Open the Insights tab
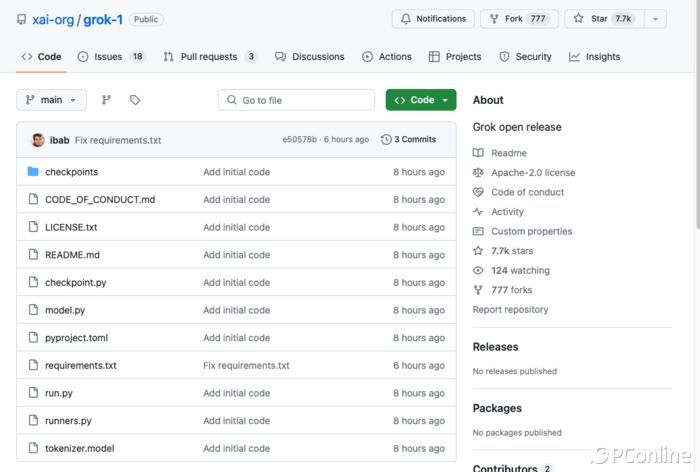The height and width of the screenshot is (472, 700). (594, 57)
